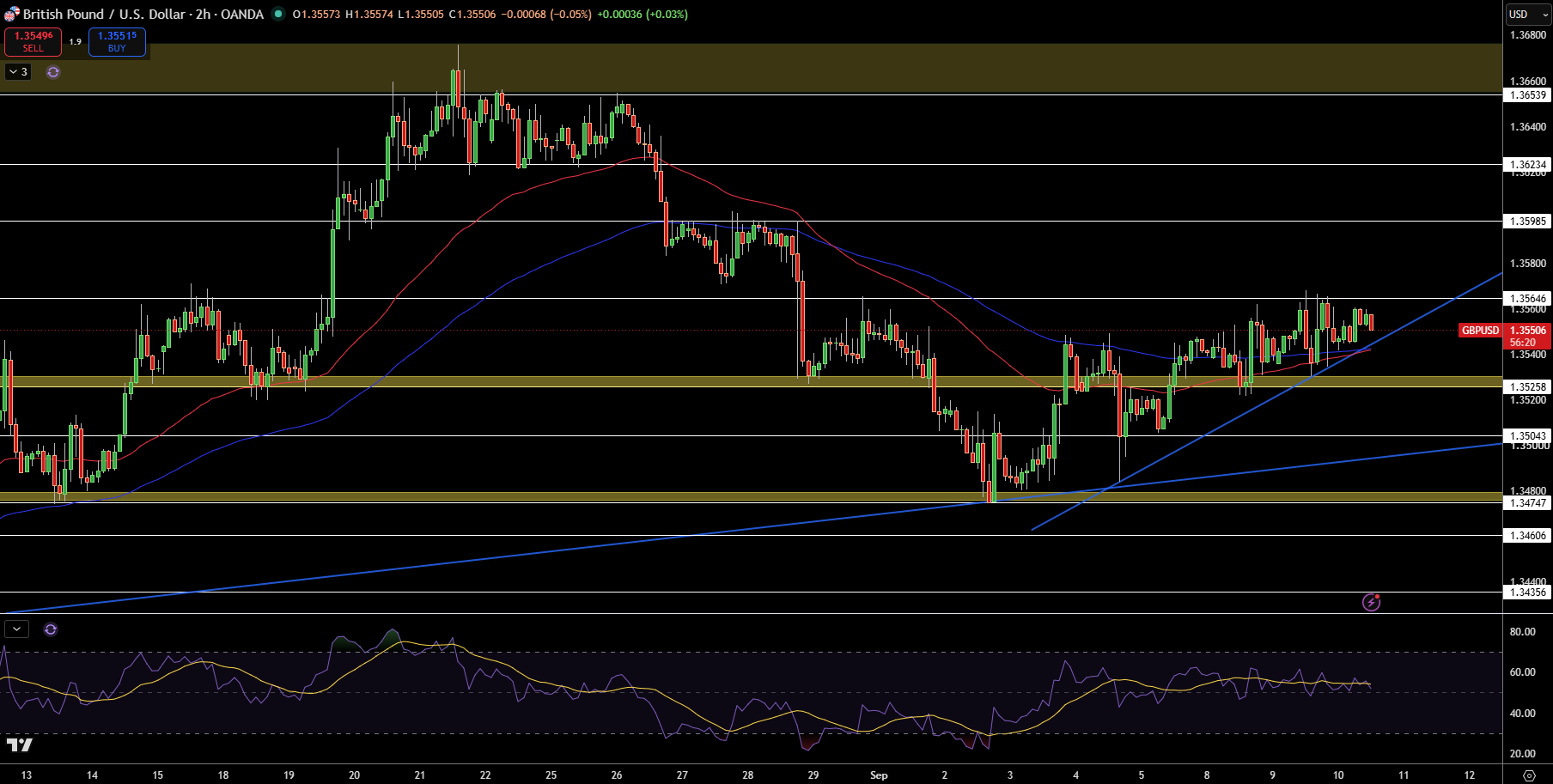Click the low price value L1.35505

coord(421,15)
